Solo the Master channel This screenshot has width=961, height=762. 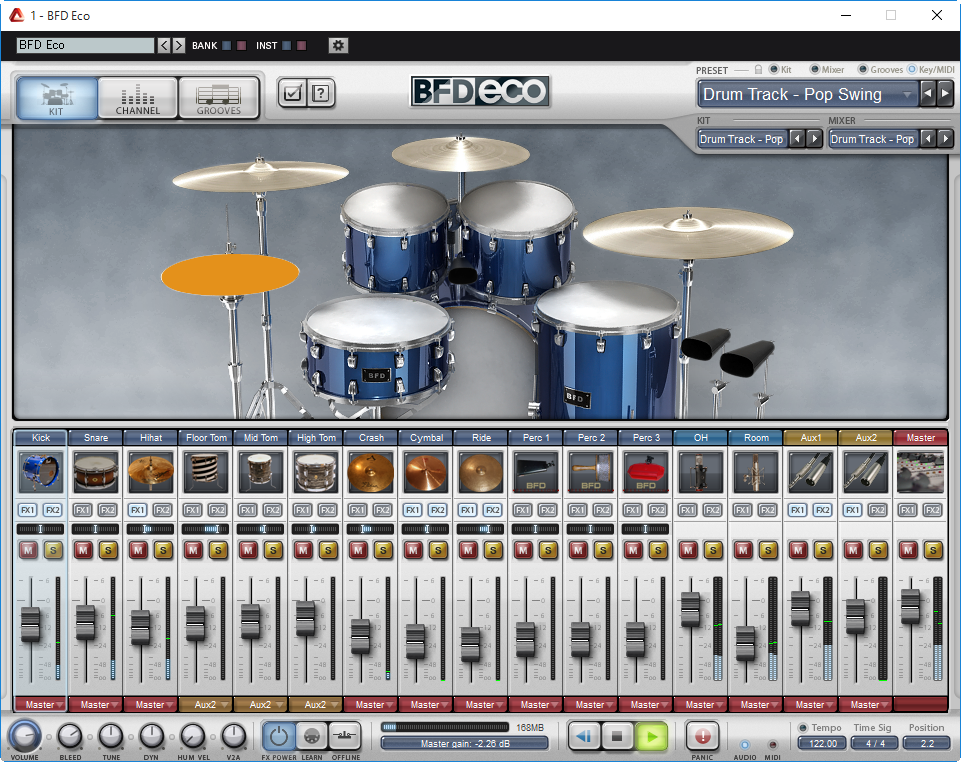point(933,550)
